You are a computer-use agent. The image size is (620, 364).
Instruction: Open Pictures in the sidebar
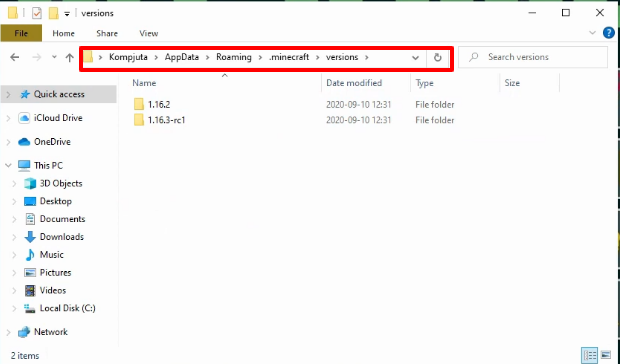tap(55, 273)
